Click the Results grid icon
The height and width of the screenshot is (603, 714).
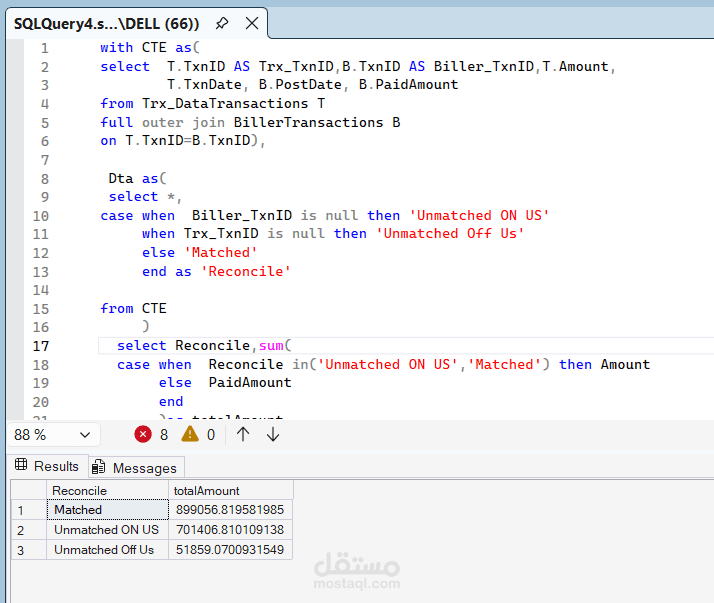click(x=21, y=465)
